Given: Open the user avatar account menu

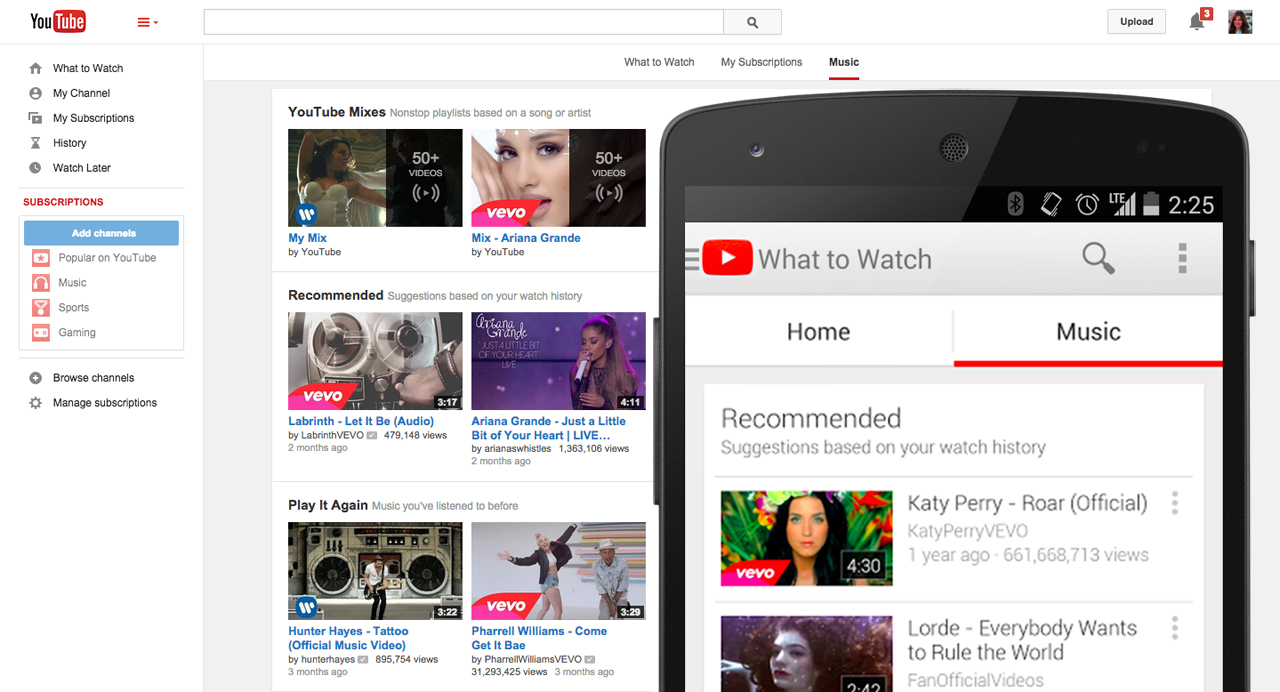Looking at the screenshot, I should [1240, 22].
